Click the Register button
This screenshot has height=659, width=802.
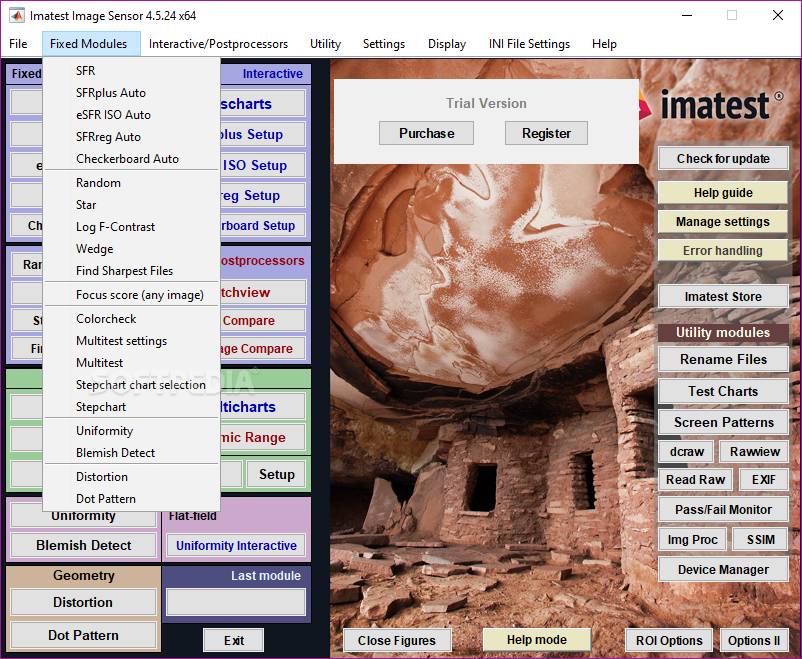coord(546,134)
